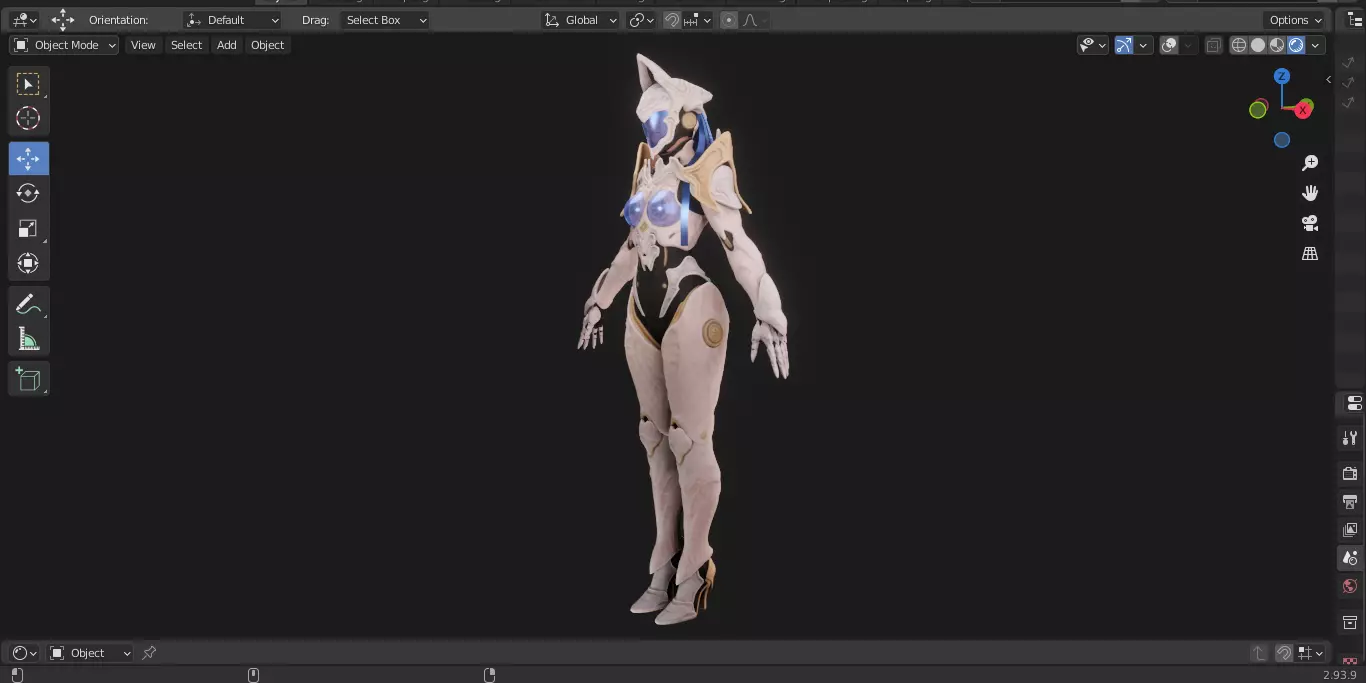
Task: Toggle X-Ray display
Action: point(1213,45)
